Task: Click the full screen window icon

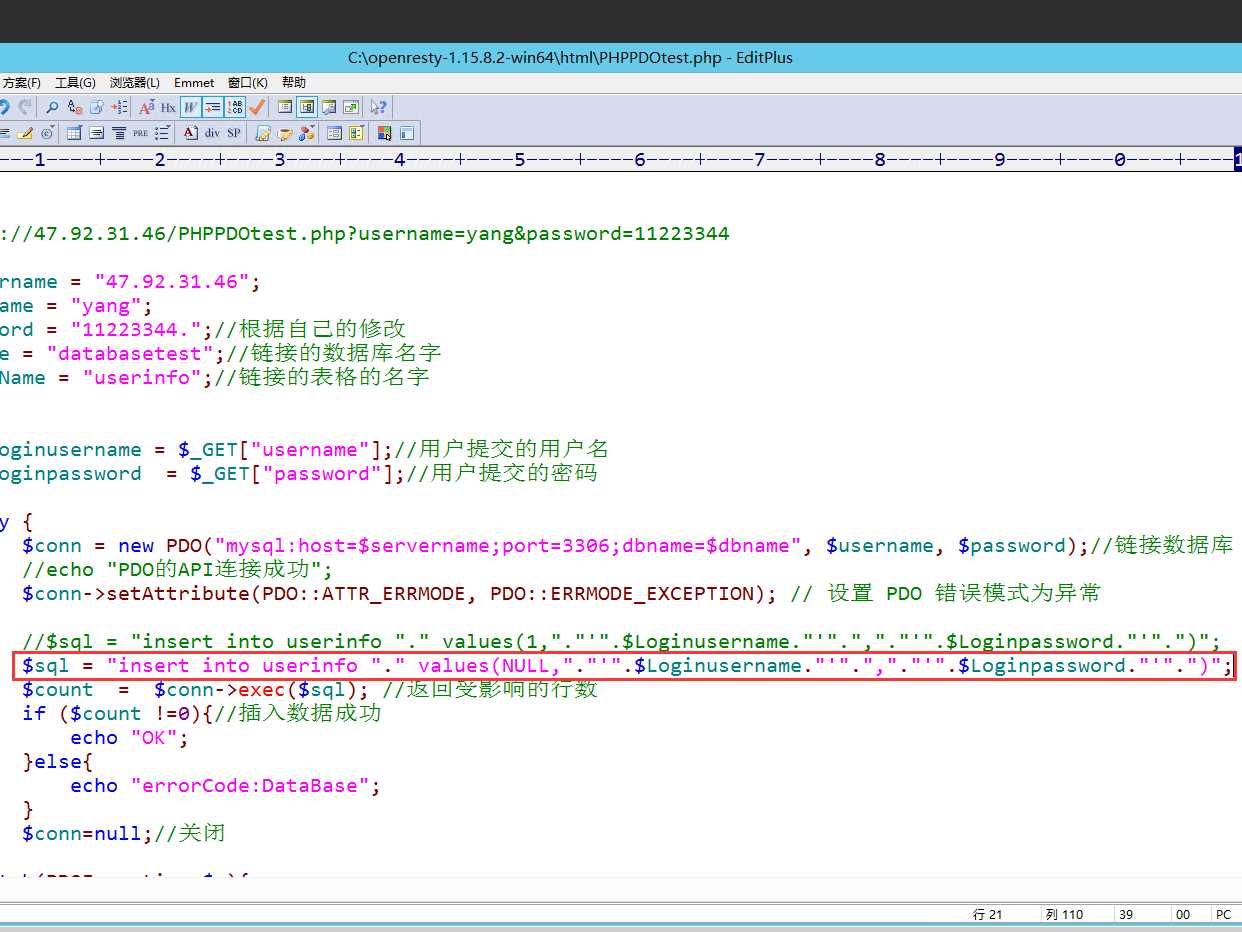Action: 351,107
